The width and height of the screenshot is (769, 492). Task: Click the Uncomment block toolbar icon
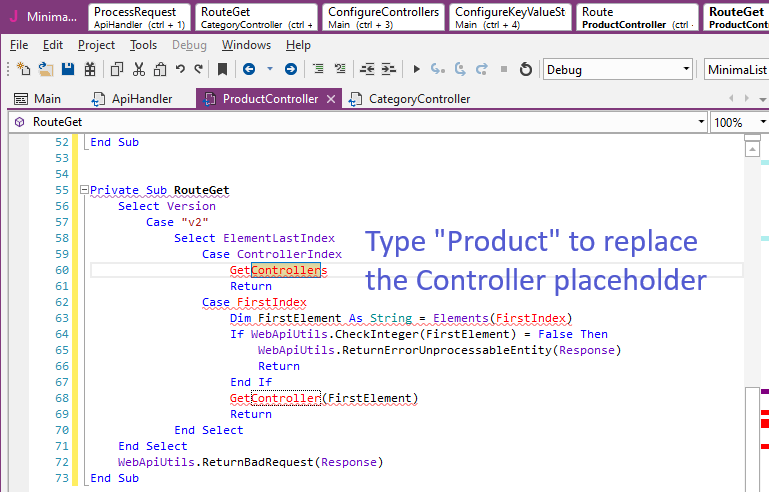pos(340,69)
